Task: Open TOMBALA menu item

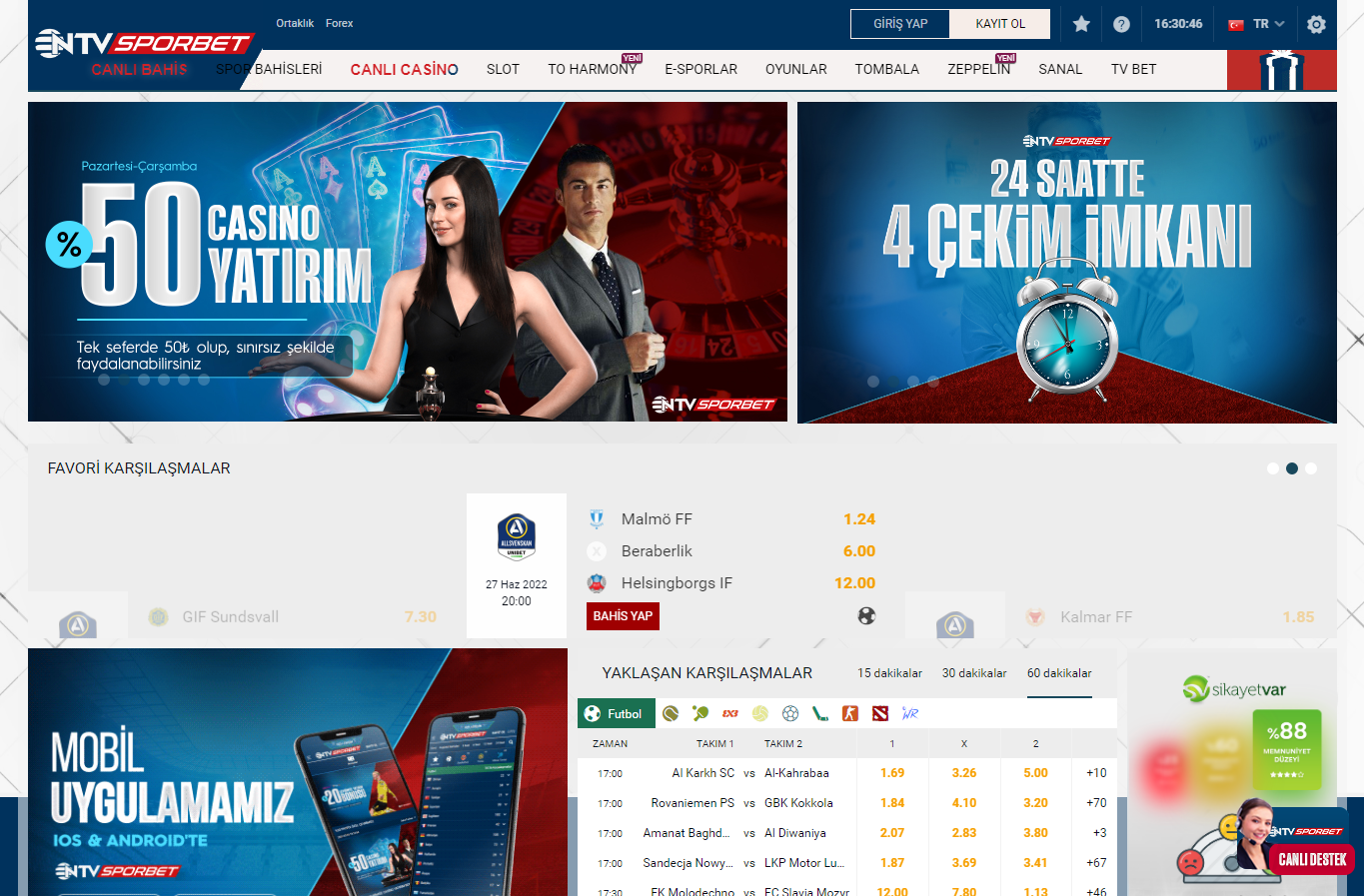Action: [886, 69]
